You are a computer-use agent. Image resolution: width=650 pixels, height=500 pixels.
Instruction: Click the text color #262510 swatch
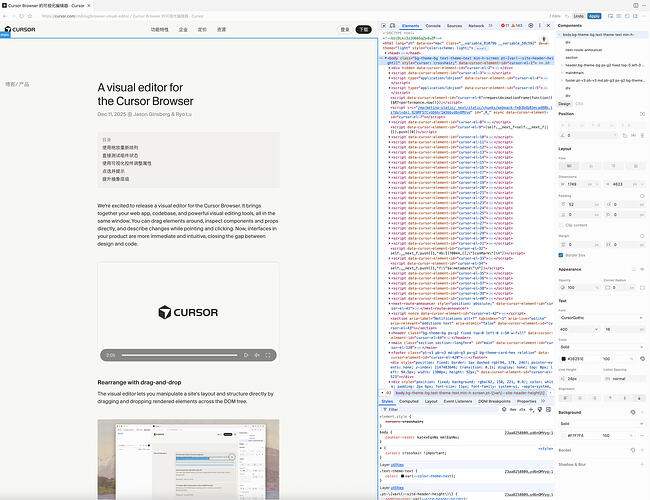563,359
